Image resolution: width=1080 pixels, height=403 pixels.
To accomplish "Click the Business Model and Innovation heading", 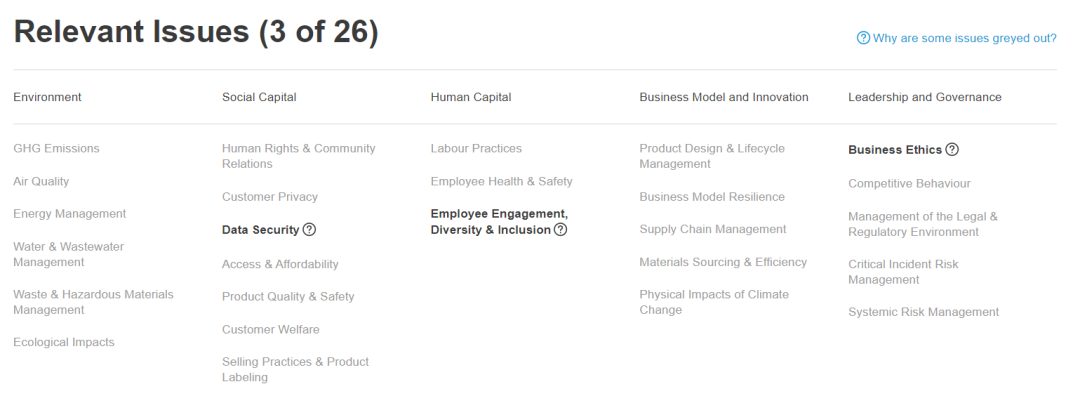I will point(723,97).
